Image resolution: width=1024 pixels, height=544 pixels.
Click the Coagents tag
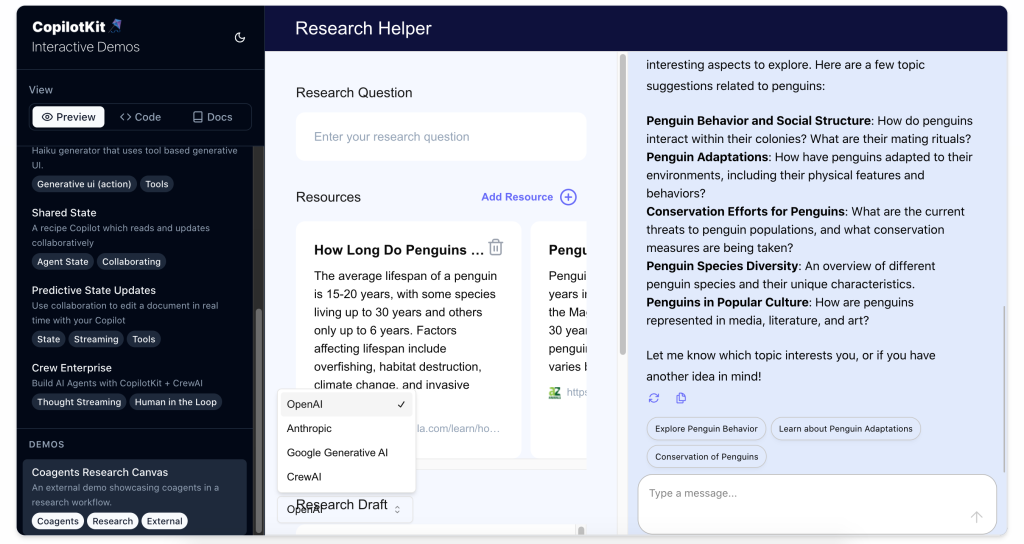(x=57, y=521)
